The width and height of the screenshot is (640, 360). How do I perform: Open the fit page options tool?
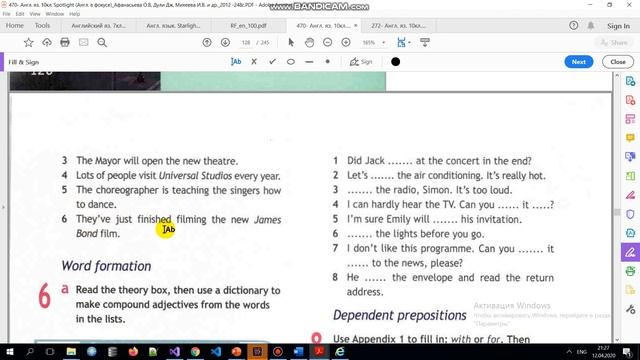tap(401, 42)
